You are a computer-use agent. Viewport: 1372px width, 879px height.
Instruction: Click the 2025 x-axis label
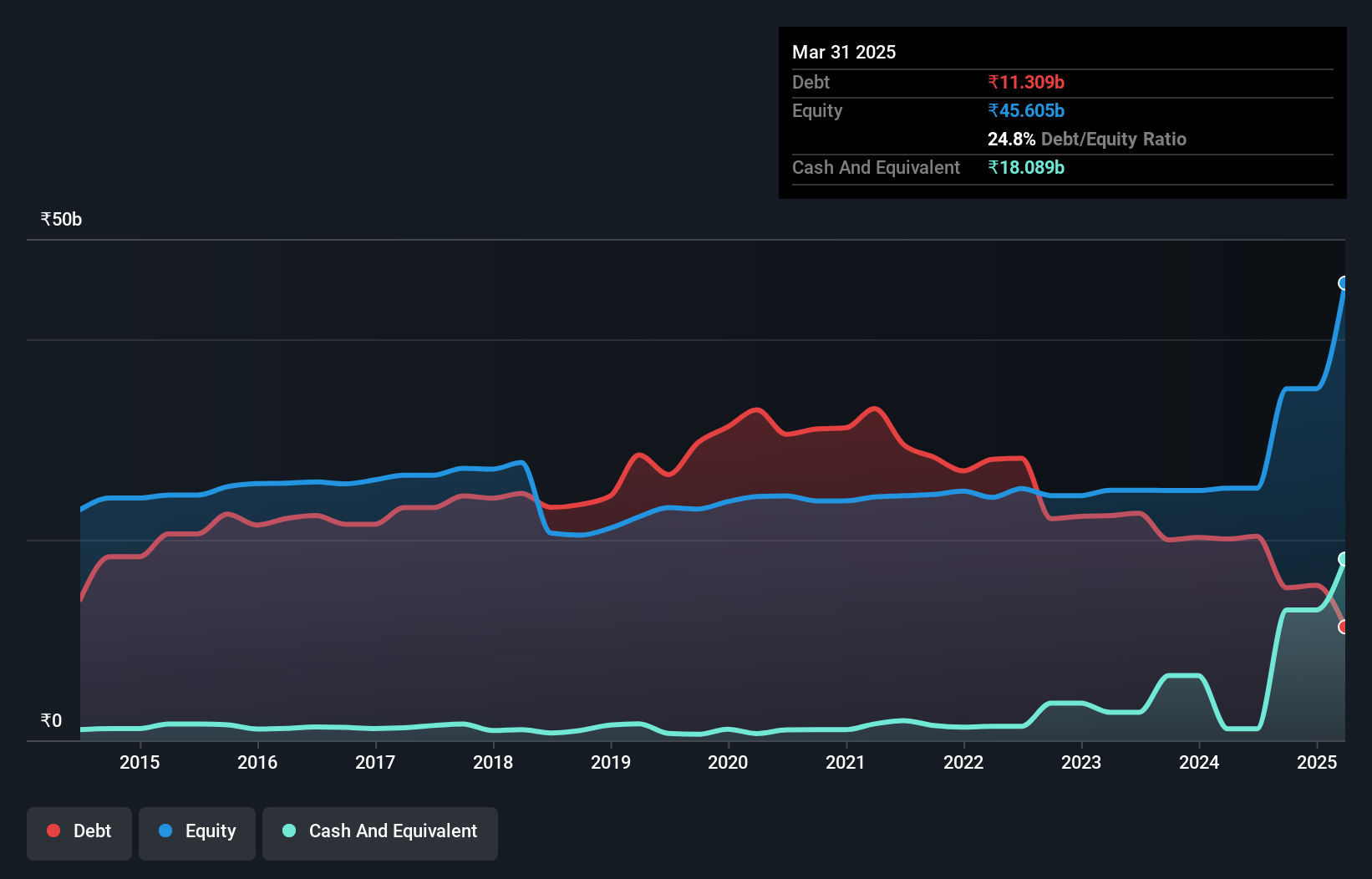click(1317, 762)
